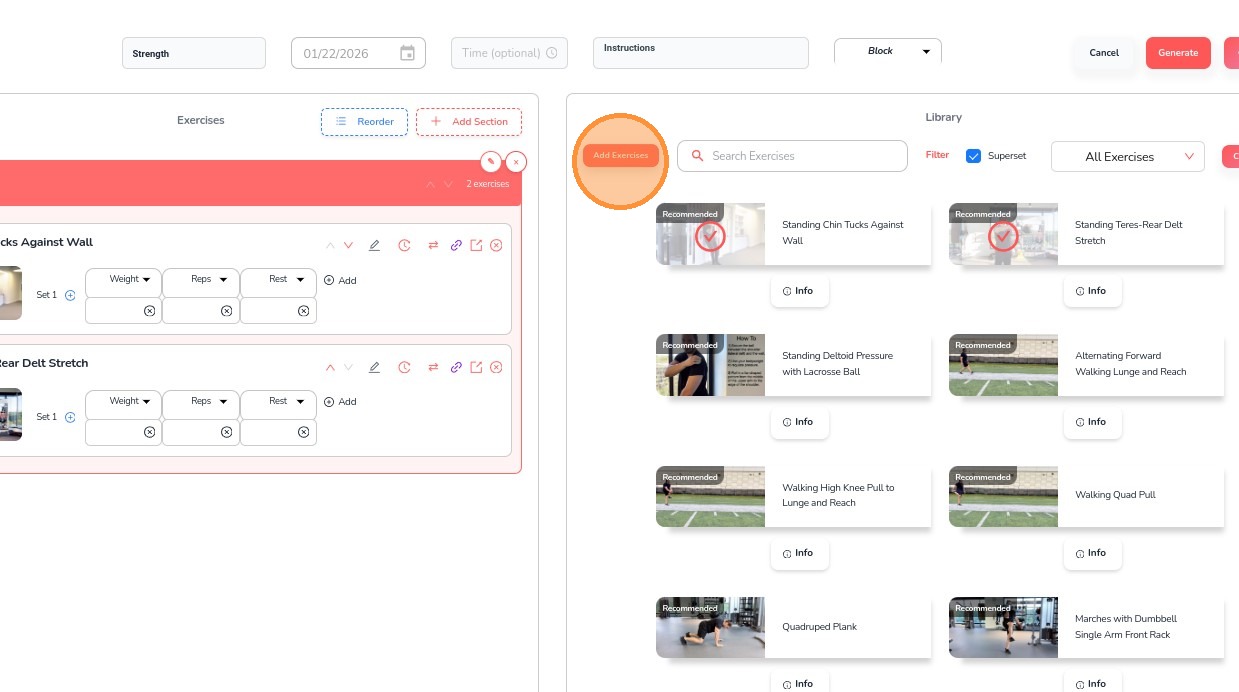Click the Time (optional) field
The height and width of the screenshot is (692, 1239).
click(510, 53)
